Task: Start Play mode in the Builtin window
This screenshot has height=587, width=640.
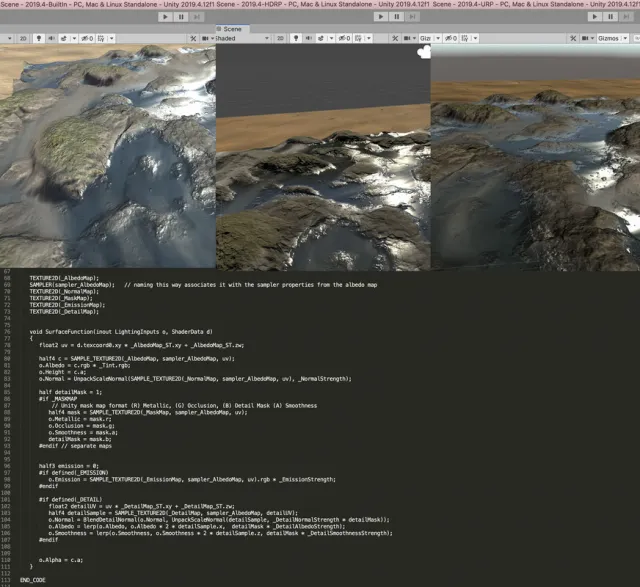Action: [x=165, y=17]
